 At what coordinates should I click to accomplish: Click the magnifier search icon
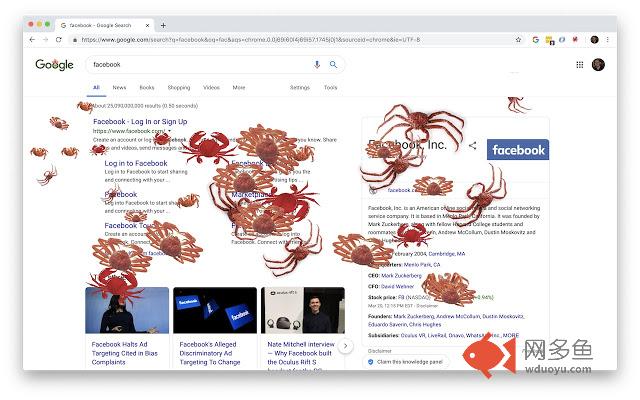(333, 64)
